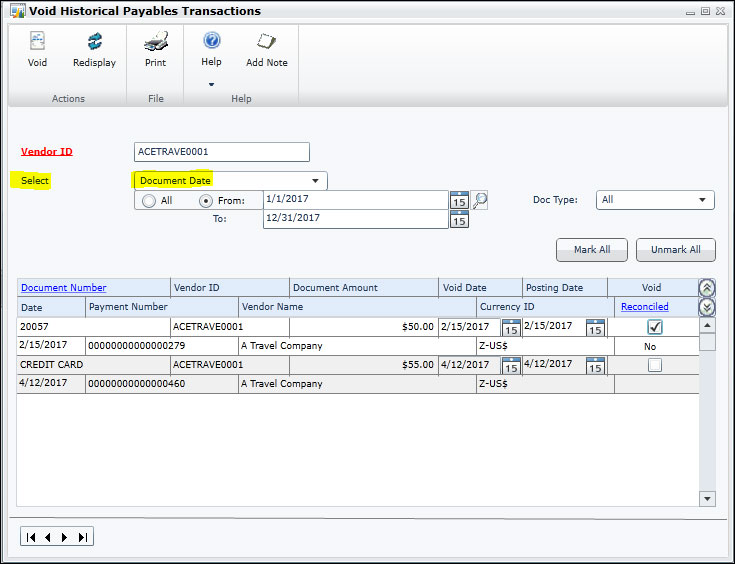Open Void Date calendar in document 20057 row

[511, 328]
